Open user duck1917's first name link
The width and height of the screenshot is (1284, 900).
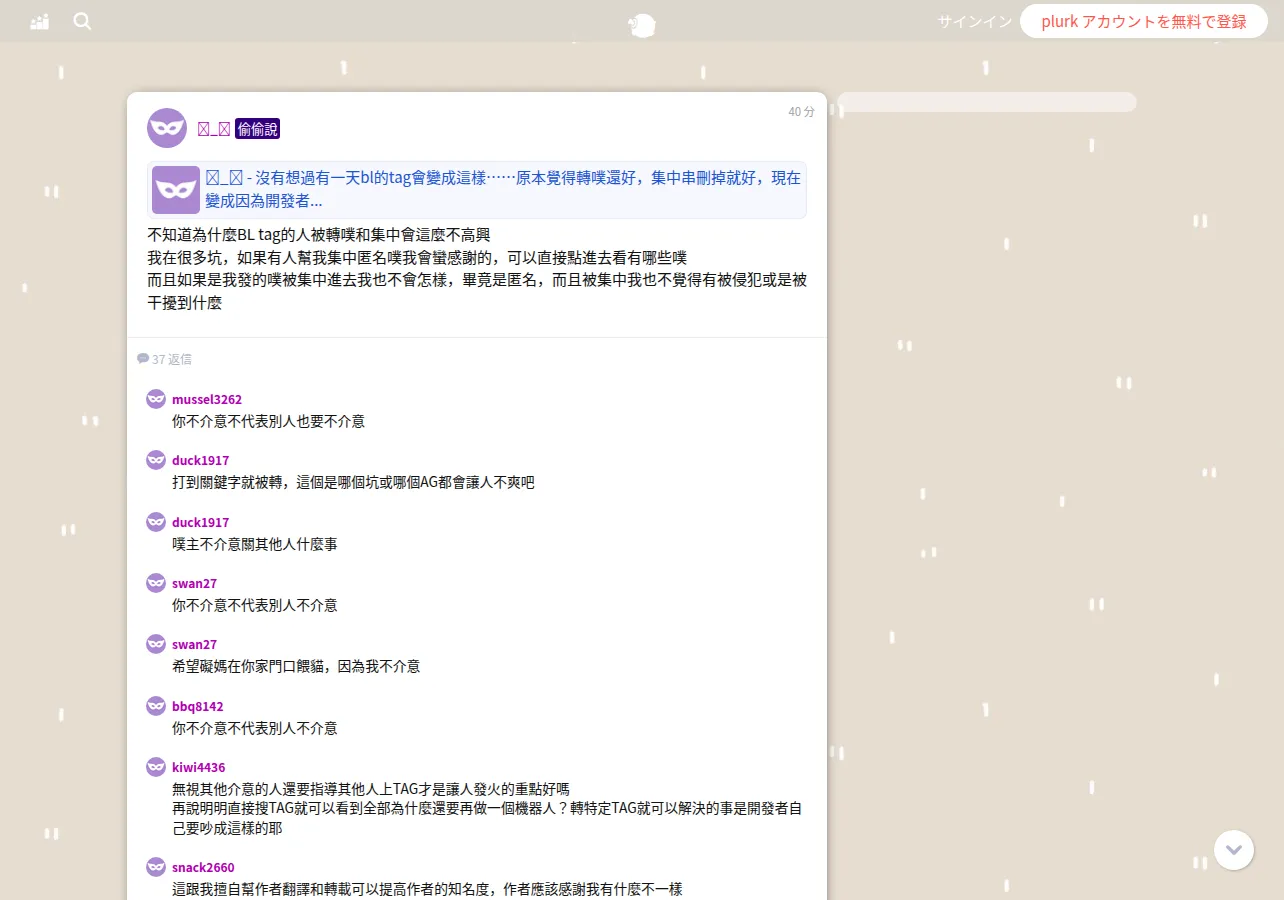tap(200, 461)
